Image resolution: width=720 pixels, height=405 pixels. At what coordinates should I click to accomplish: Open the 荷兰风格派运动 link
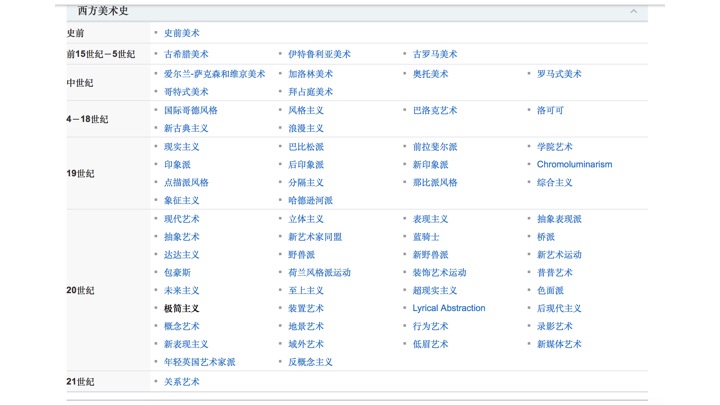pos(319,273)
